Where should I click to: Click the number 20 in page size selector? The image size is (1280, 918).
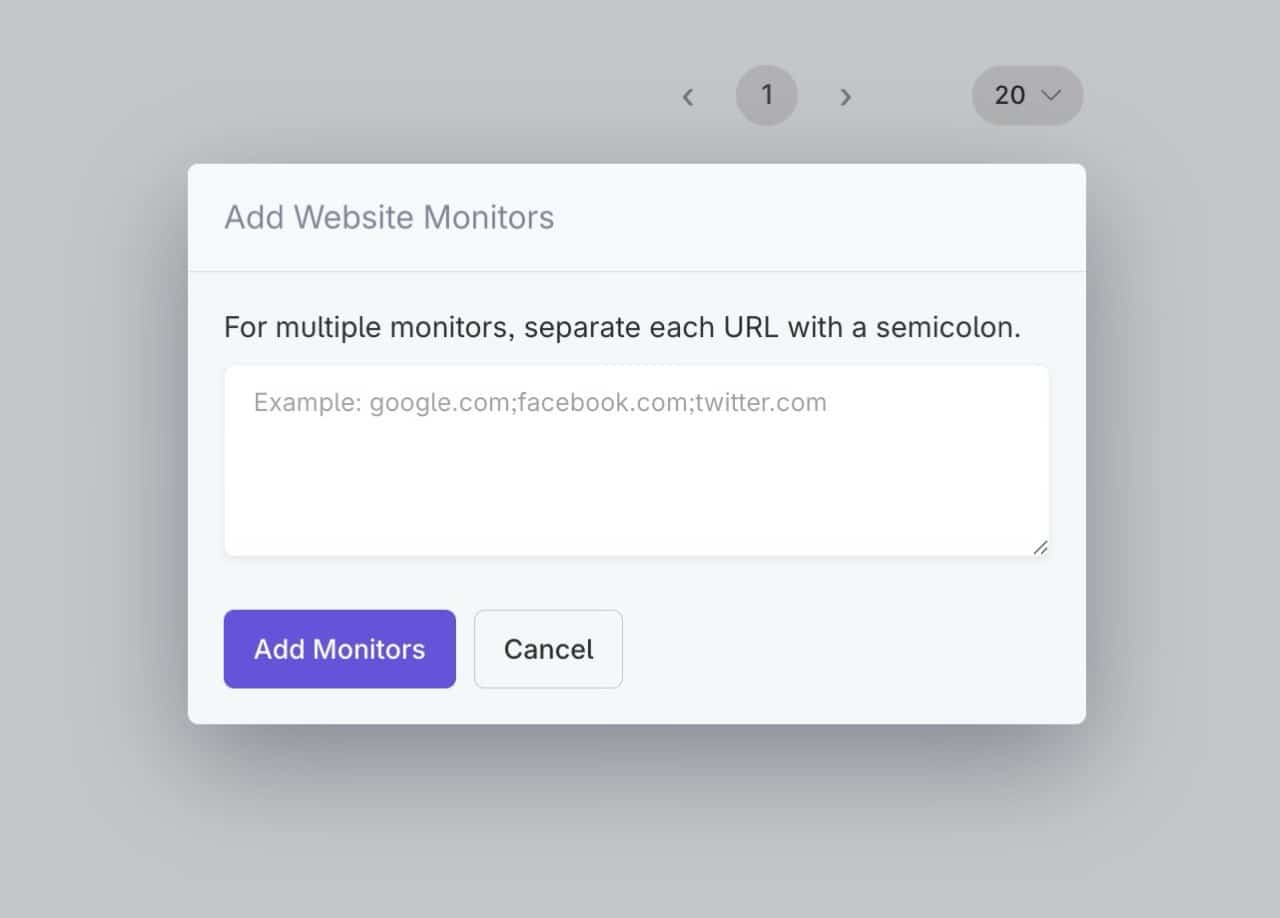pos(1010,95)
